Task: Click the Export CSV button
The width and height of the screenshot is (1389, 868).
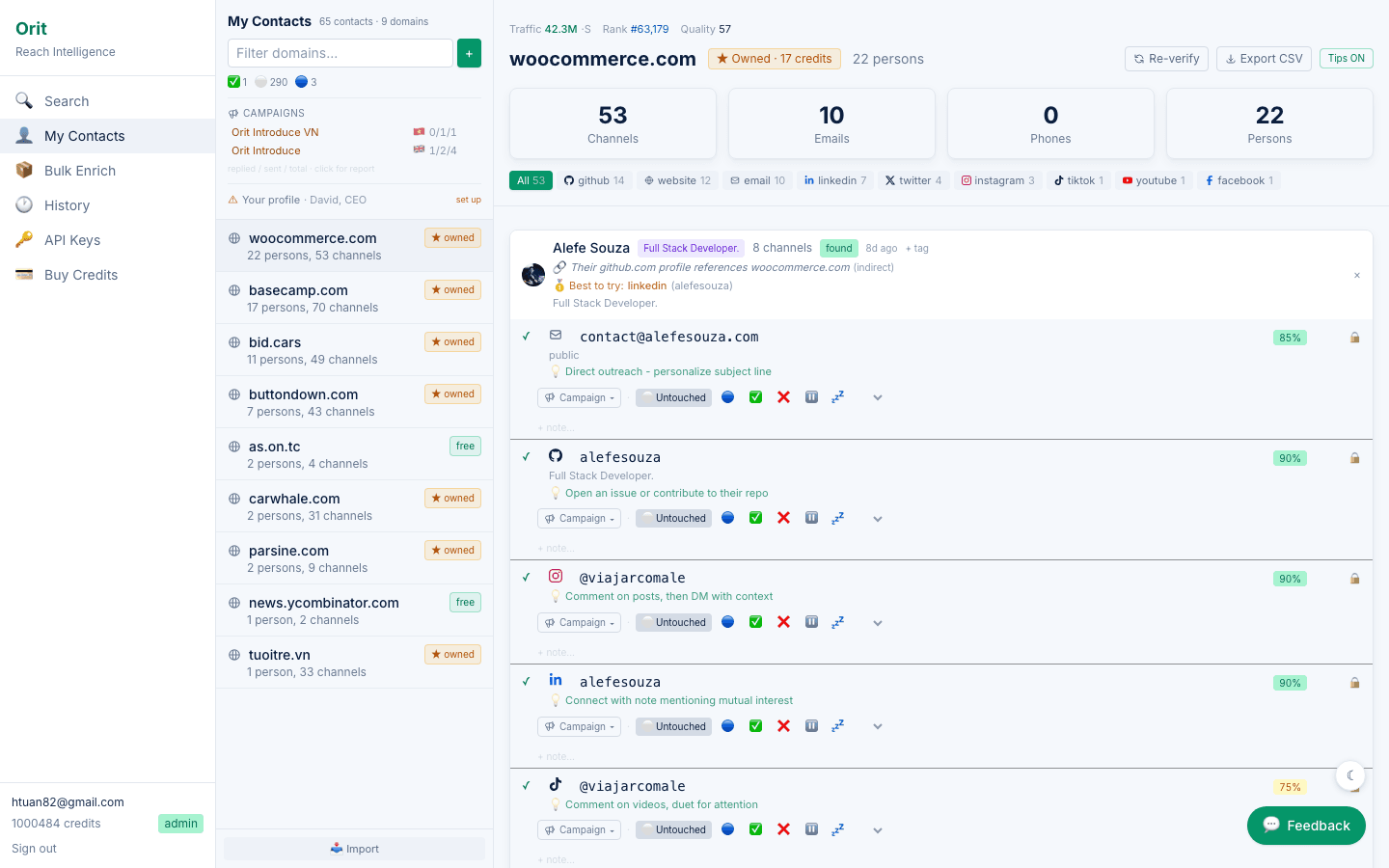Action: 1264,59
